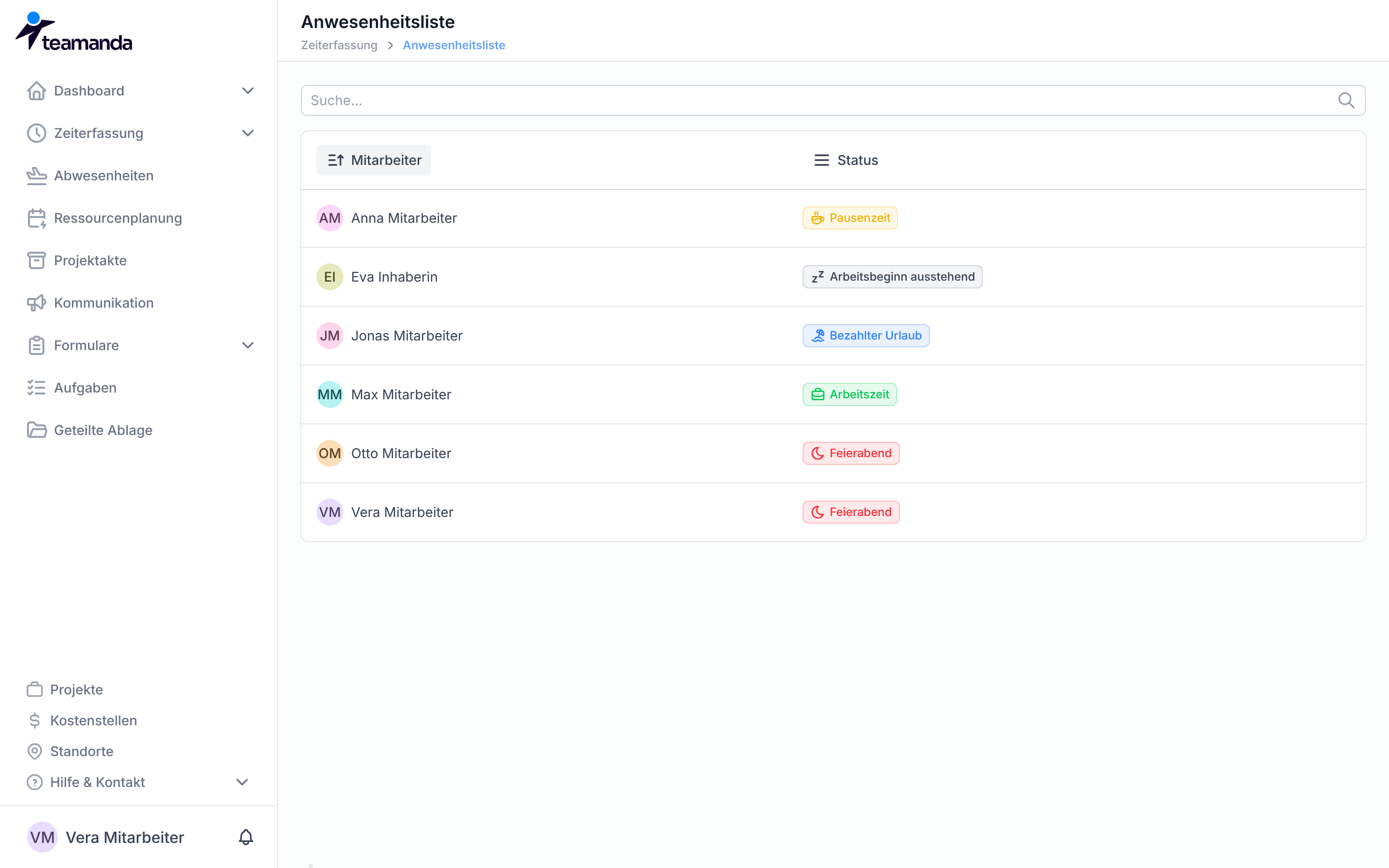Screen dimensions: 1389x868
Task: Click Otto Mitarbeiter's Feierabend badge
Action: [851, 453]
